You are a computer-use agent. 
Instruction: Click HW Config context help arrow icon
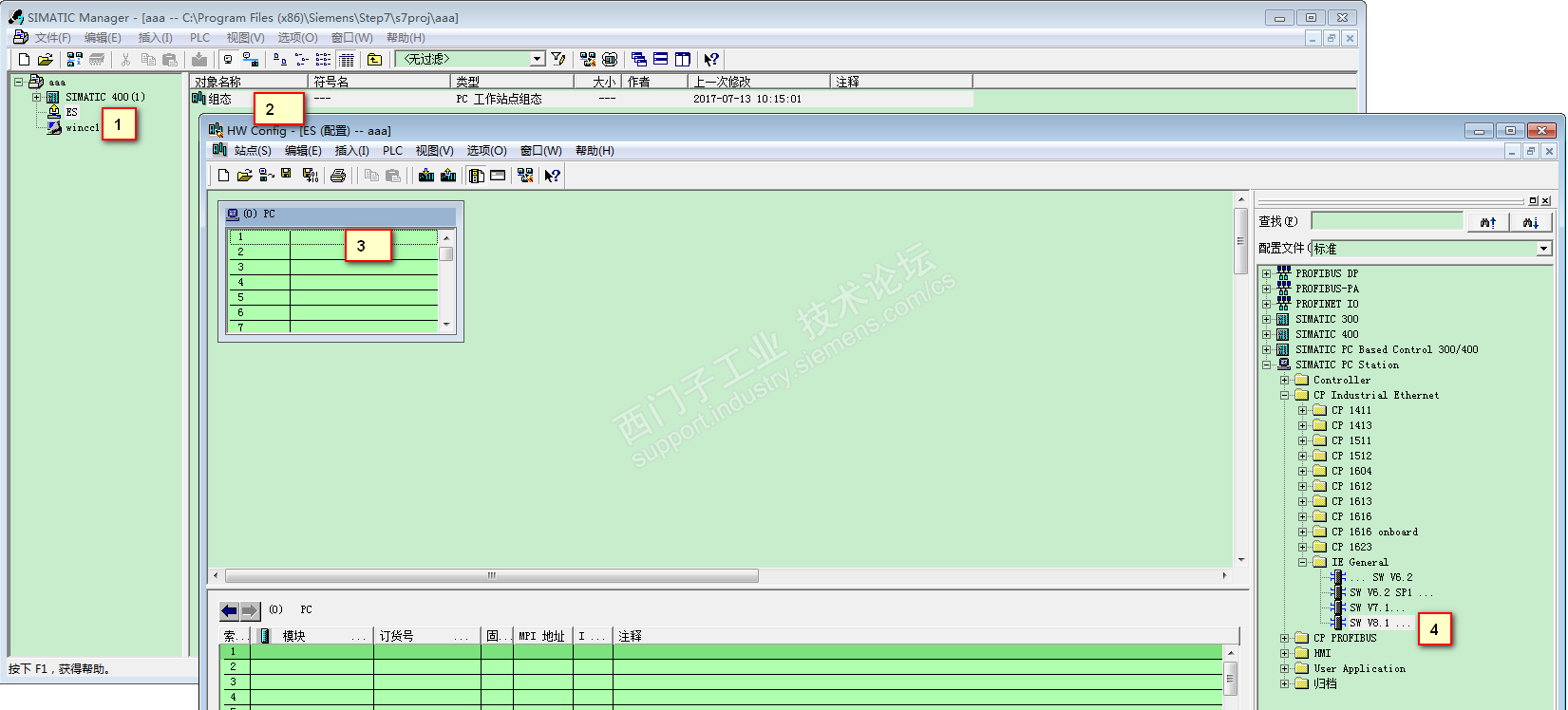[x=552, y=175]
